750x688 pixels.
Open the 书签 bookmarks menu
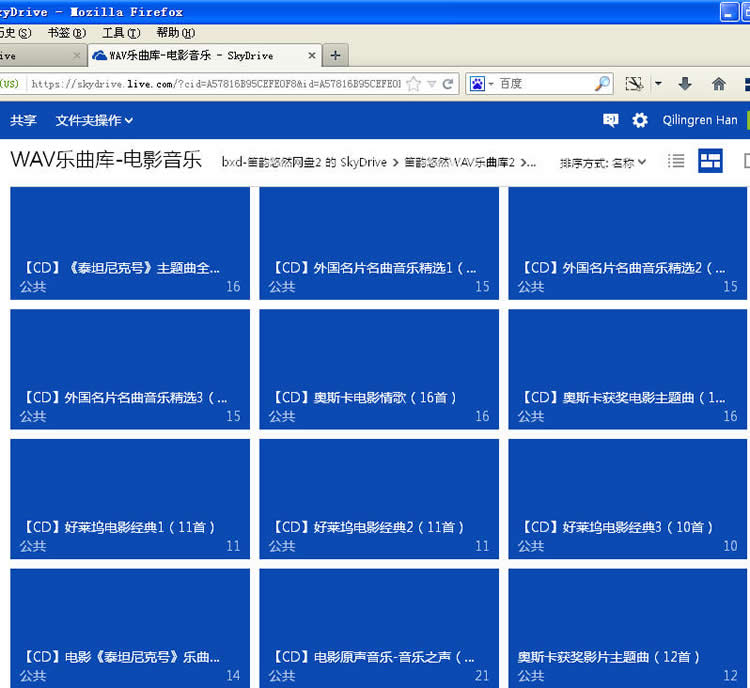pyautogui.click(x=66, y=33)
